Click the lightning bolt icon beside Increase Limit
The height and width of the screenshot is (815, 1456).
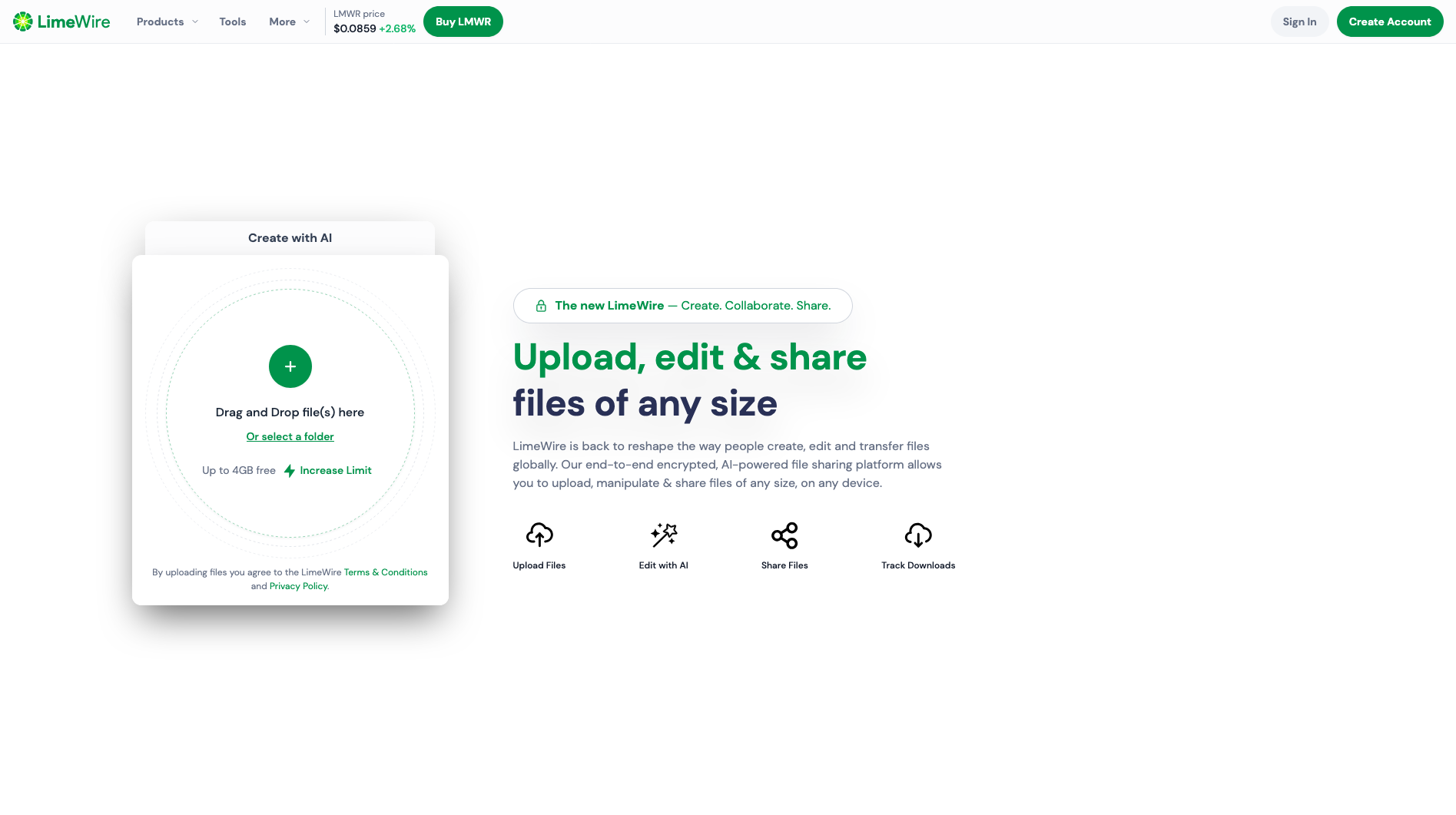click(290, 471)
